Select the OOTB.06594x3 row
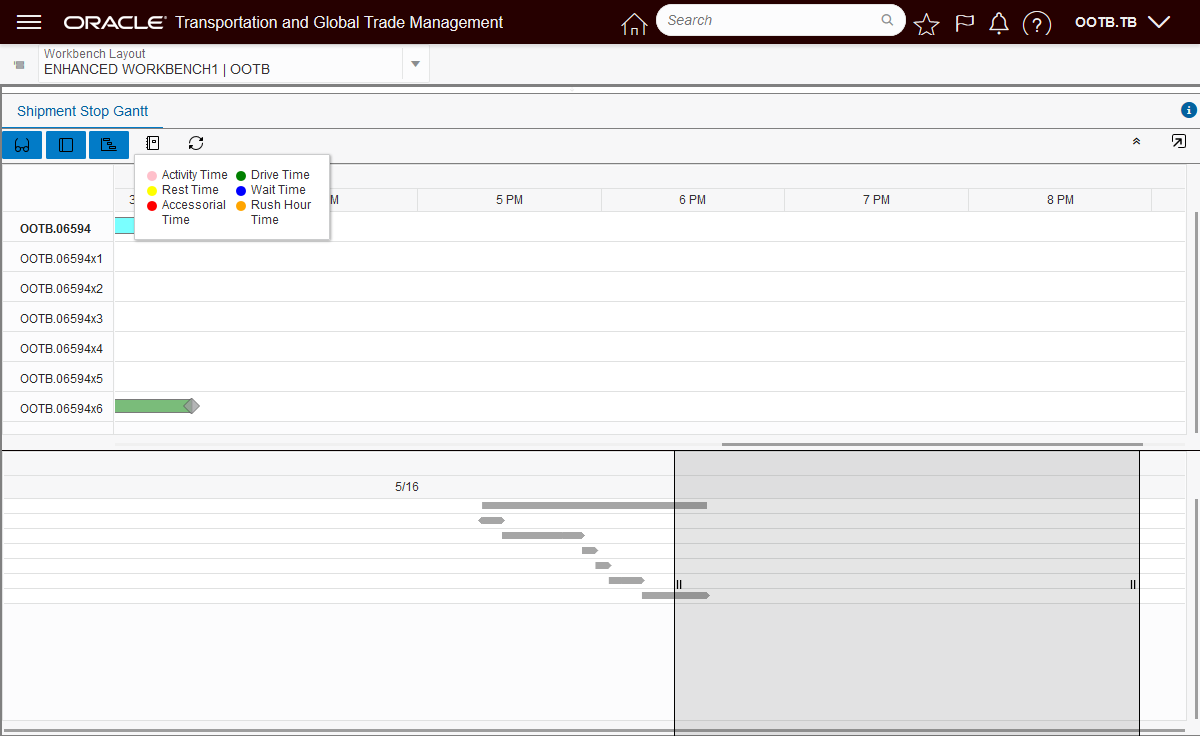1200x736 pixels. [x=61, y=318]
